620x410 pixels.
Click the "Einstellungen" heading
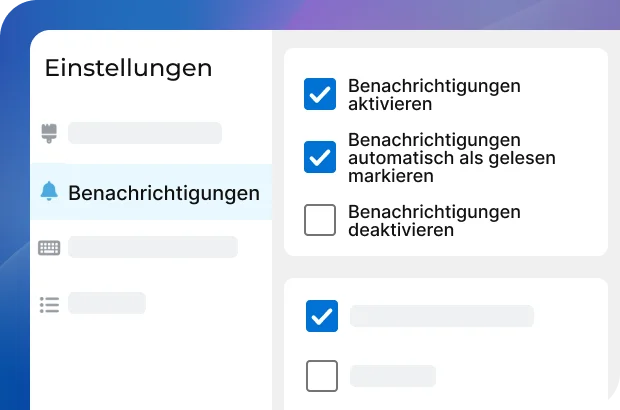tap(128, 68)
